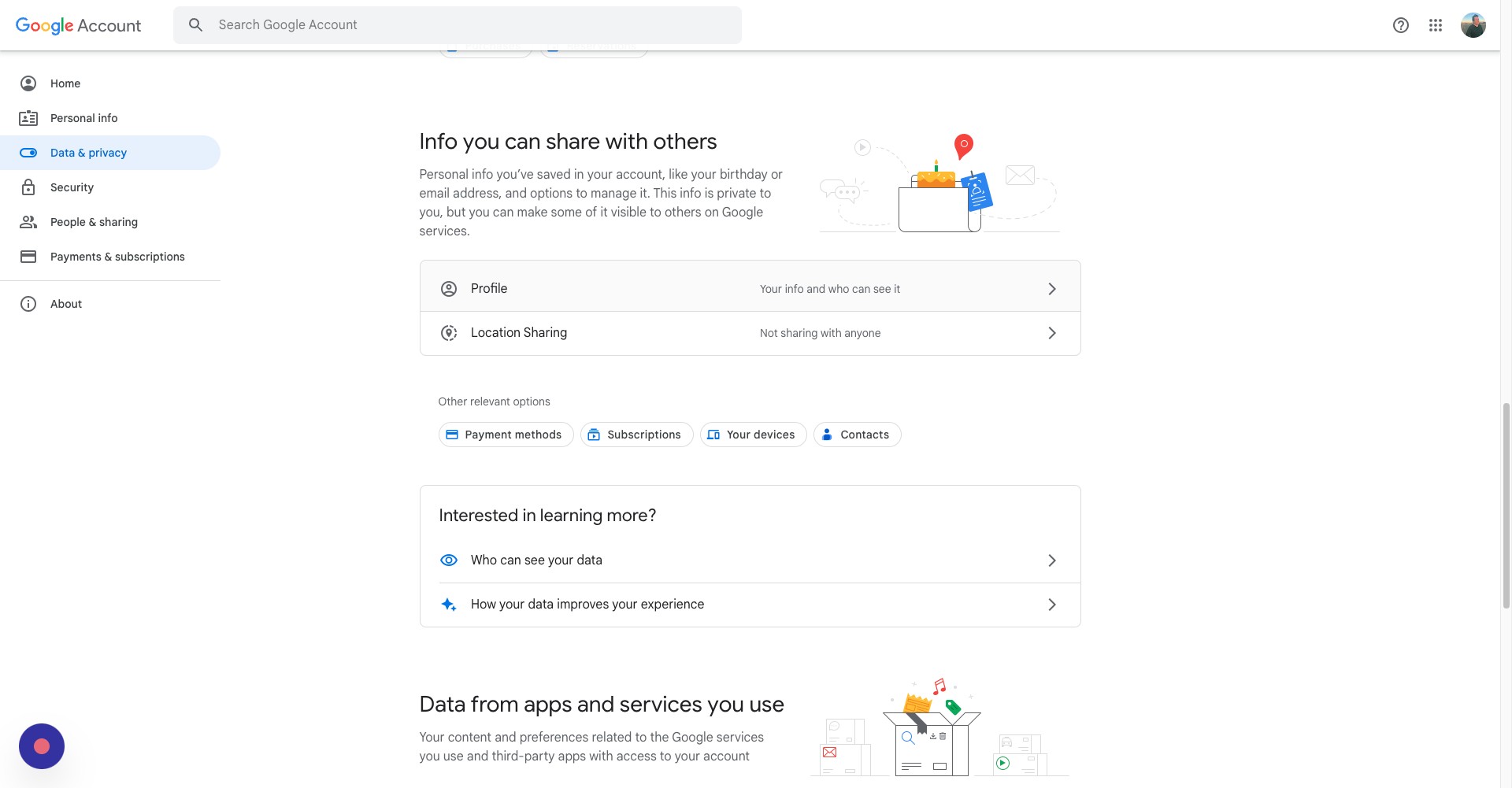Click the Payment methods chip
The height and width of the screenshot is (788, 1512).
coord(506,435)
